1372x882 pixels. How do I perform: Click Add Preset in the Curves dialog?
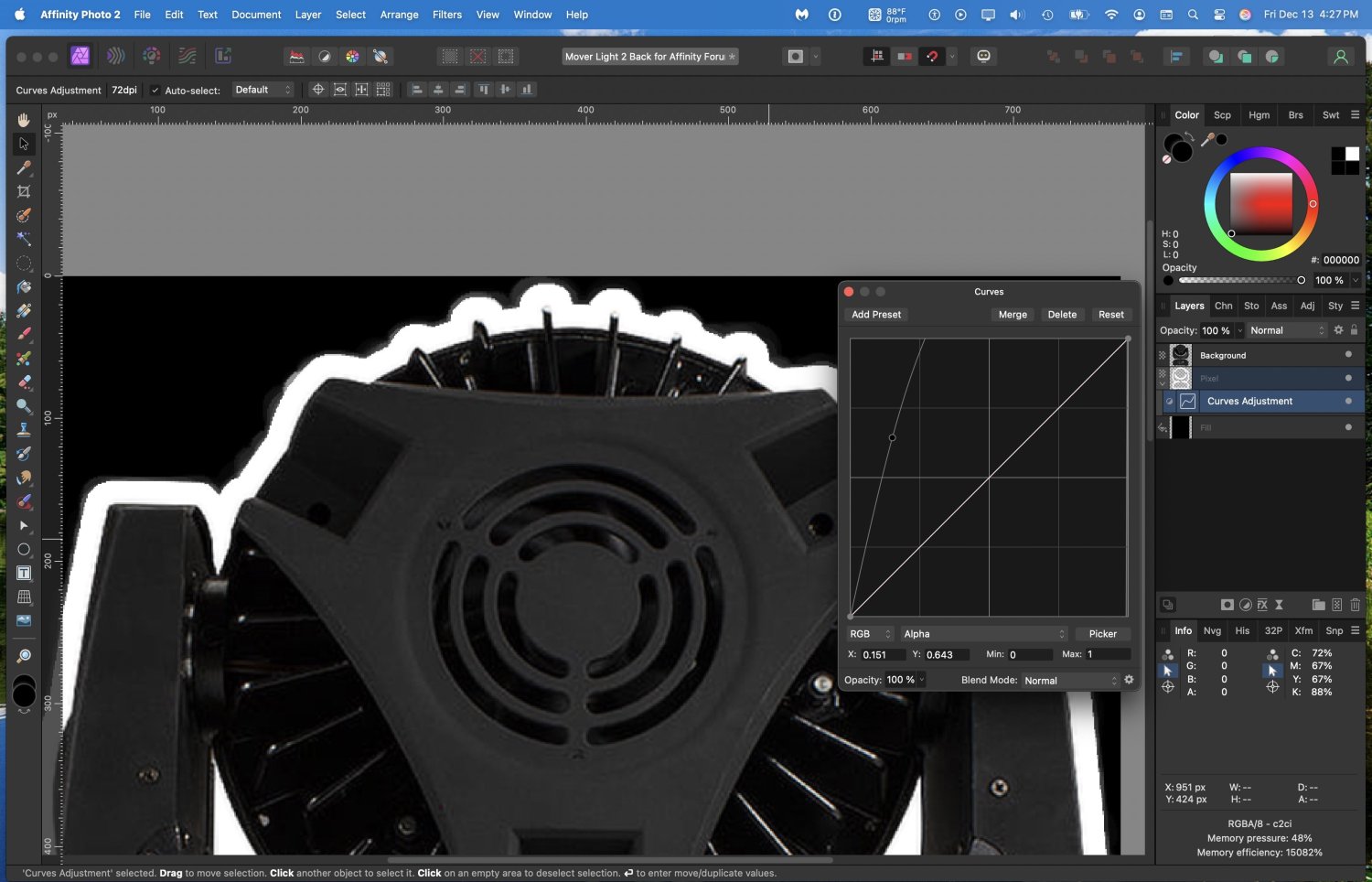point(875,314)
